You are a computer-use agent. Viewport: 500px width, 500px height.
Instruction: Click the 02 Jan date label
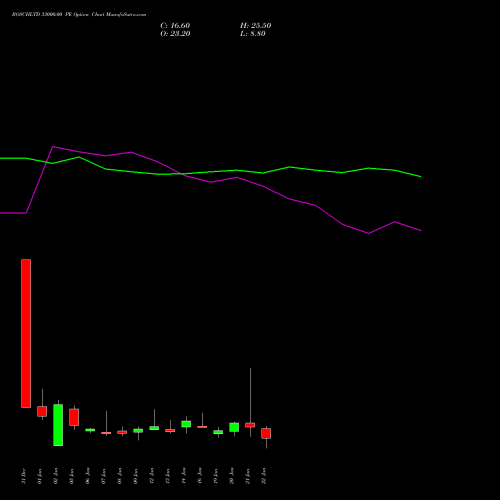(56, 476)
